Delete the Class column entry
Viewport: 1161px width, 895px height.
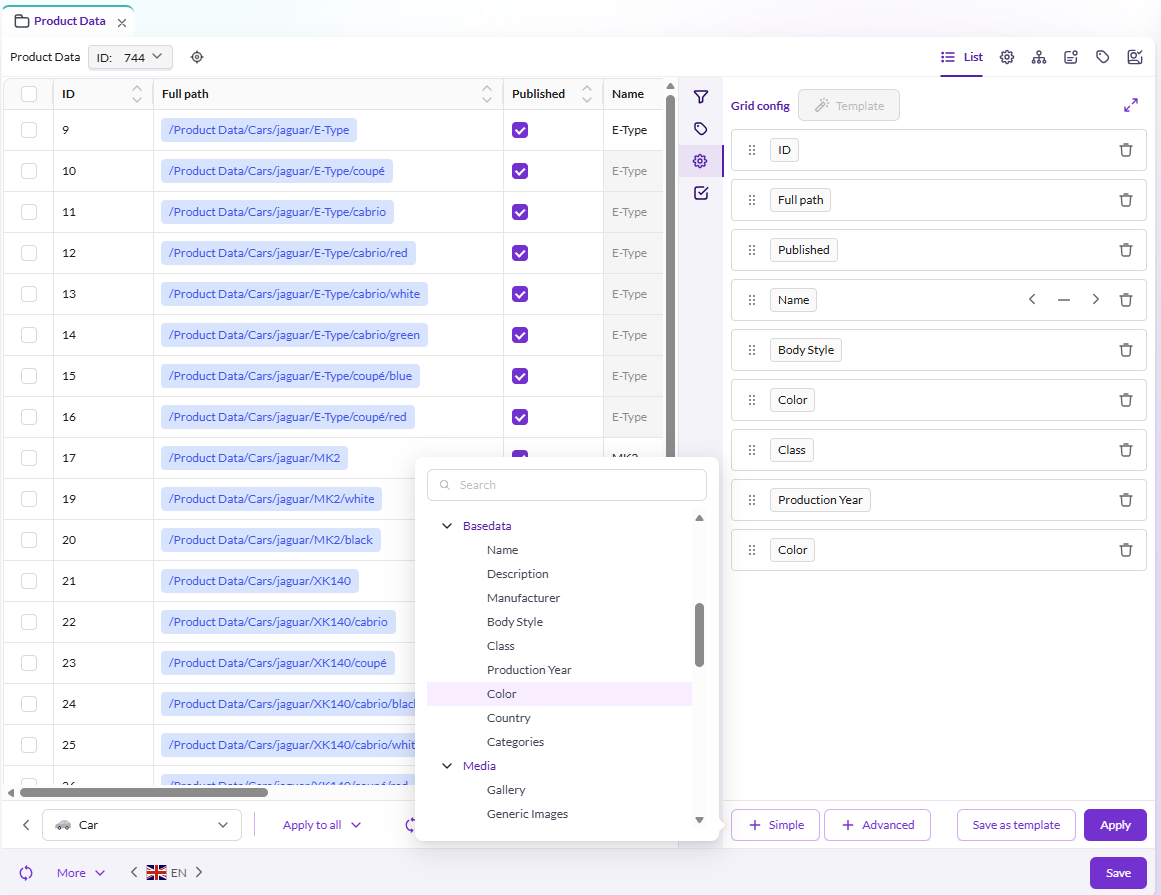[x=1125, y=450]
